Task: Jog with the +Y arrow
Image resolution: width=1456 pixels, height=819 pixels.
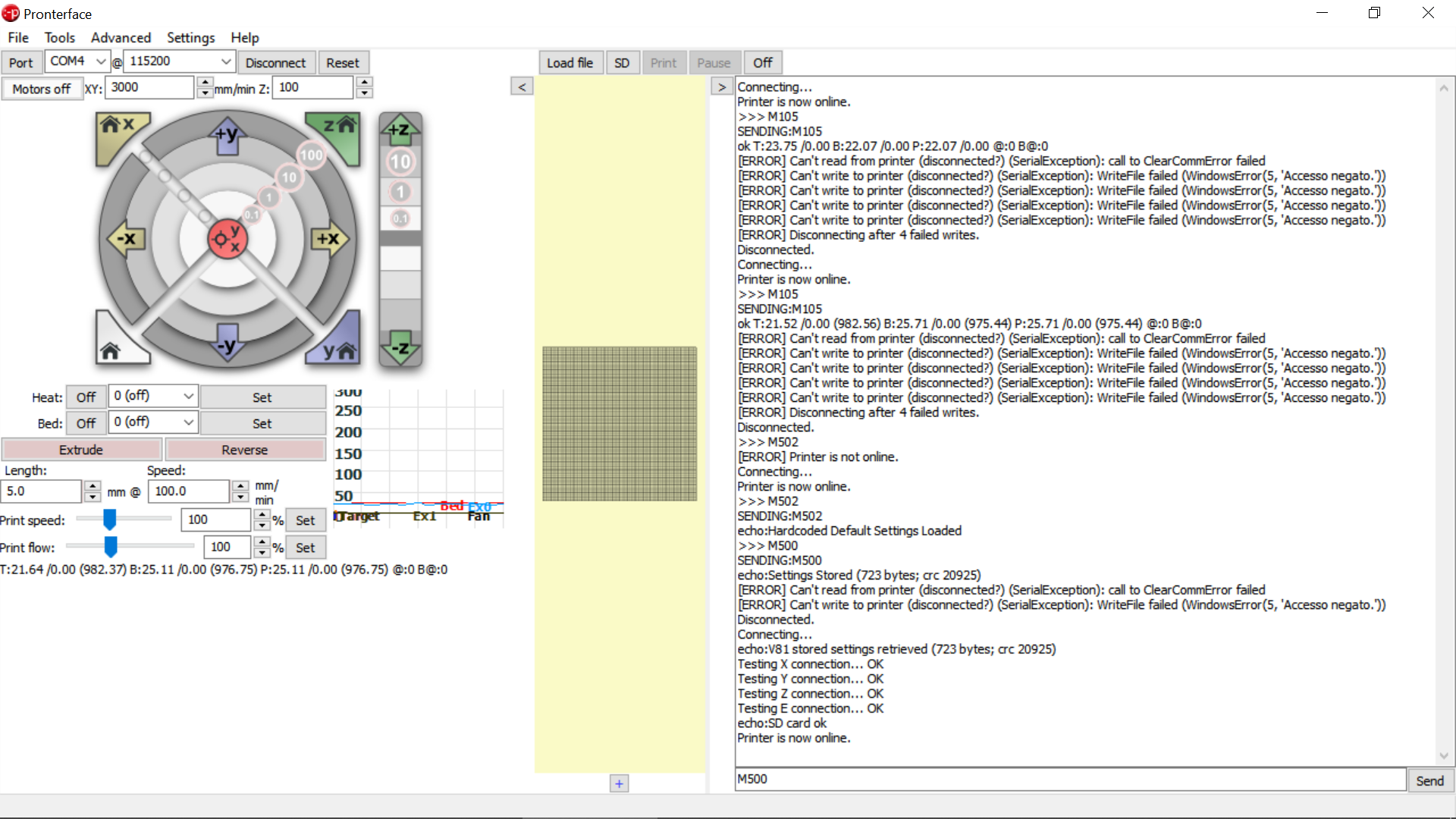Action: pos(227,135)
